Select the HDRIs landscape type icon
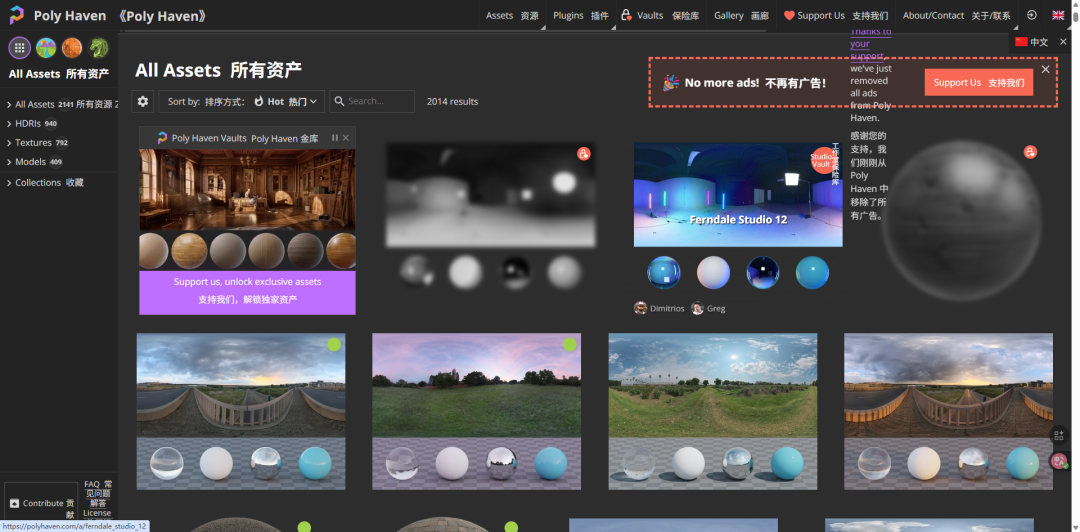This screenshot has width=1080, height=532. tap(46, 48)
